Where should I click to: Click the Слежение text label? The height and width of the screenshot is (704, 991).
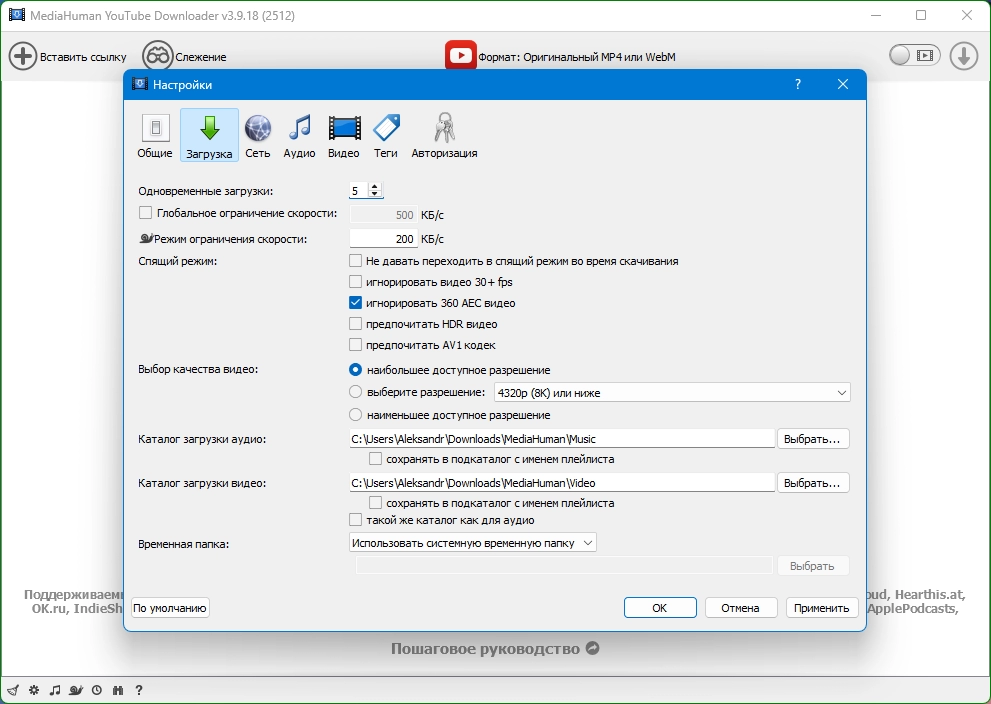[x=200, y=57]
